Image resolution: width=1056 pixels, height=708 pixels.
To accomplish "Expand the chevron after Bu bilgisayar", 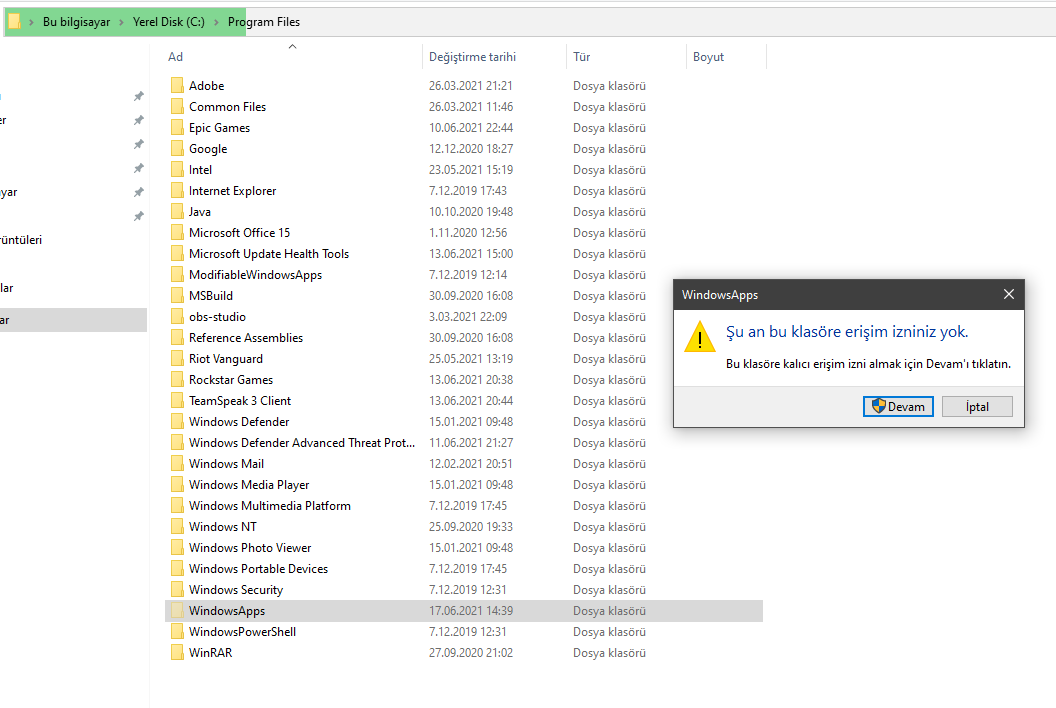I will pyautogui.click(x=121, y=22).
